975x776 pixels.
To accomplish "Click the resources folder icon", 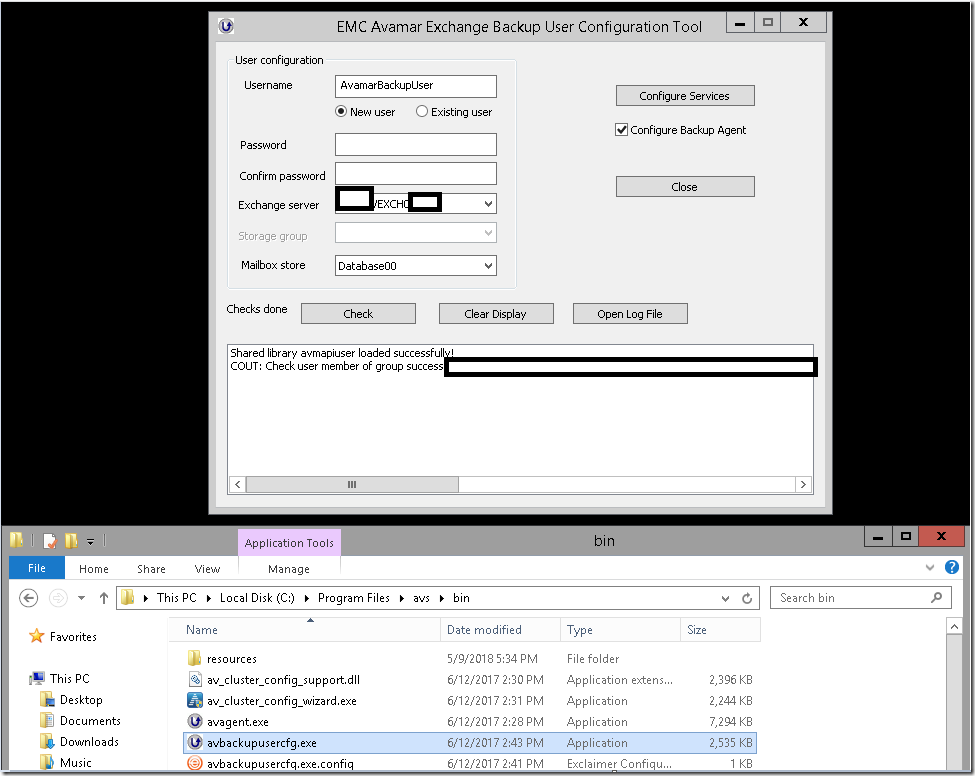I will [x=195, y=658].
